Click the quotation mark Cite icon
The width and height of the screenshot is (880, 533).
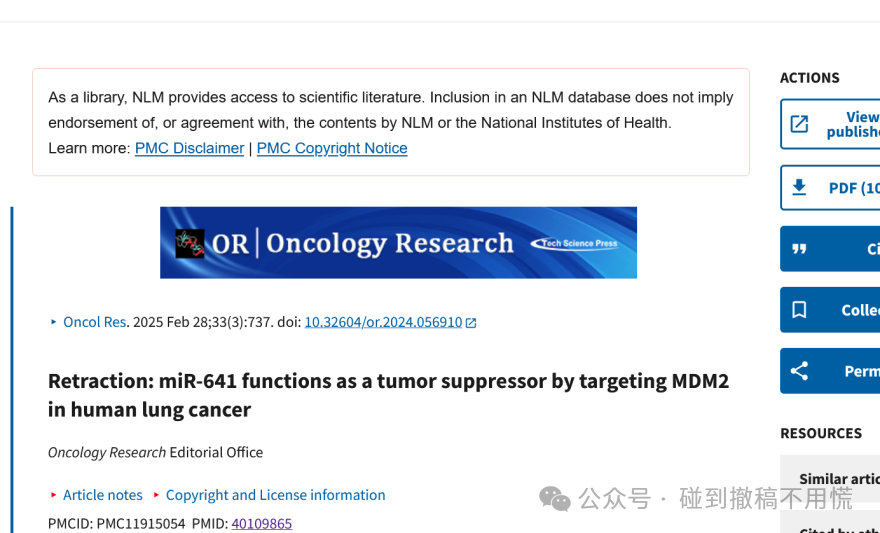799,249
